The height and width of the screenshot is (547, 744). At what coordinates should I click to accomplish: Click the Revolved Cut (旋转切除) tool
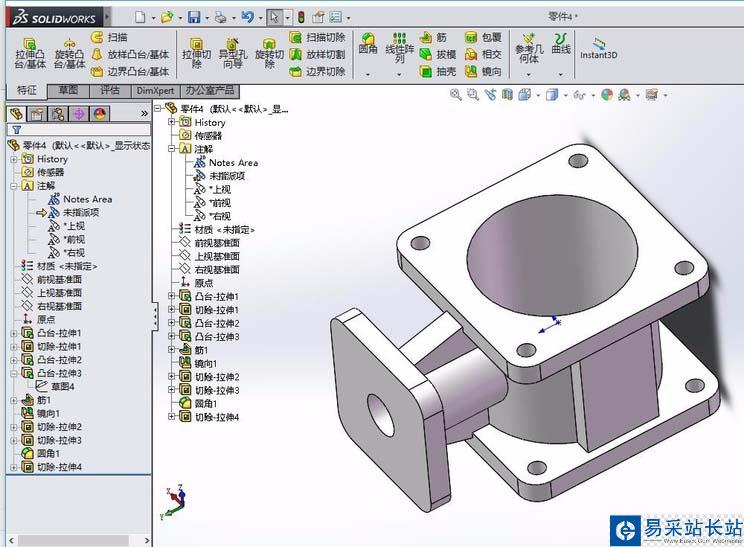(269, 53)
